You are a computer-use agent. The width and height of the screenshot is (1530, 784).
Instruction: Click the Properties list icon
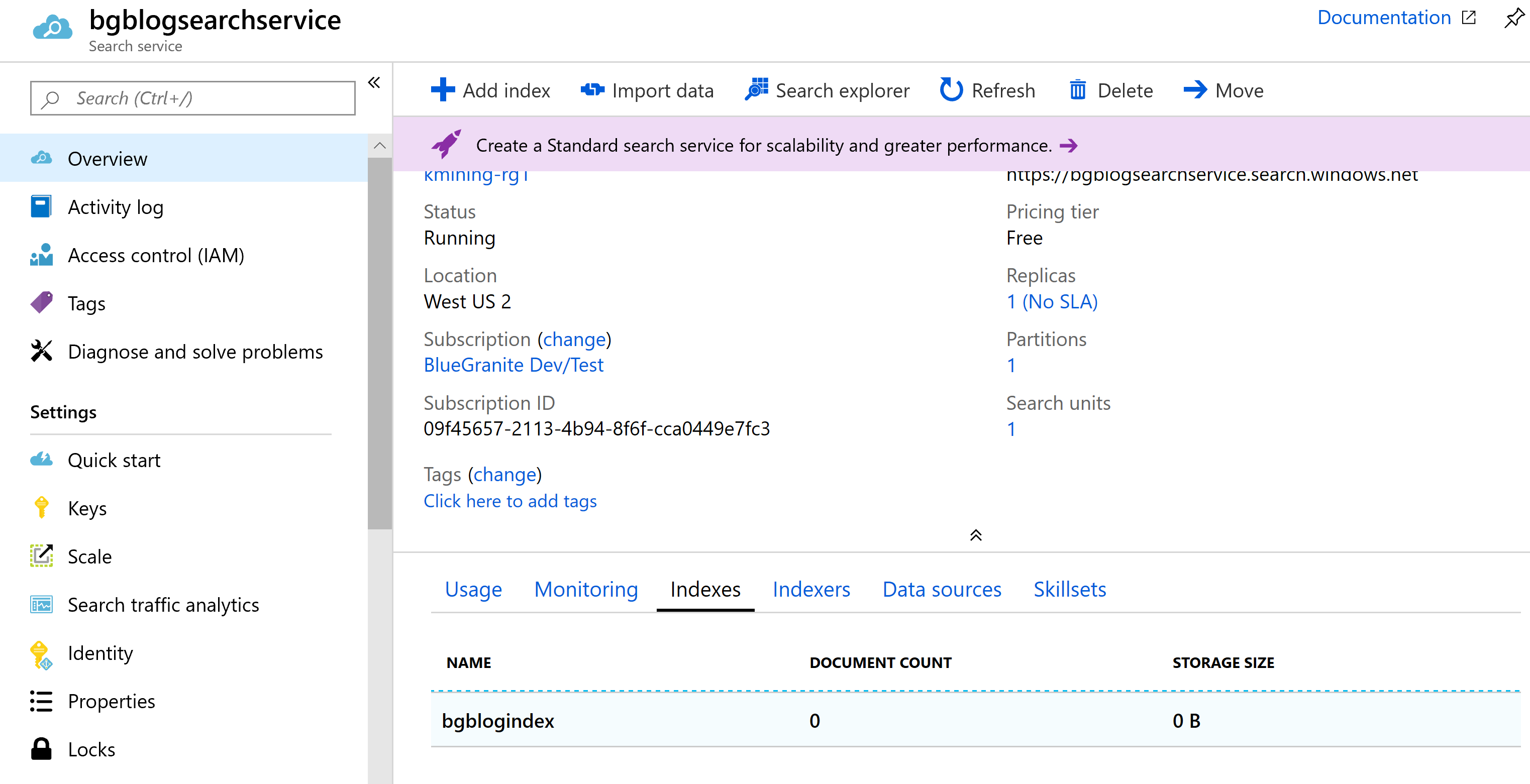click(x=41, y=701)
